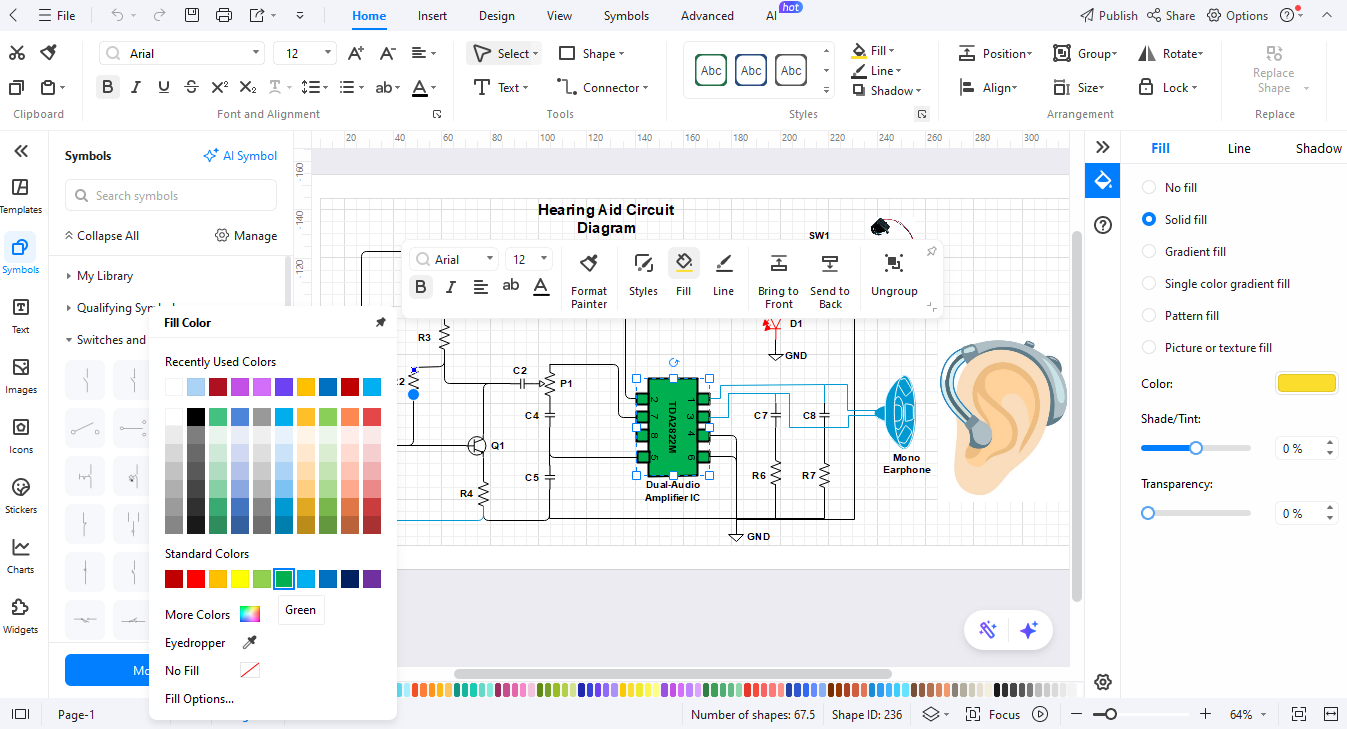Open the Text sidebar panel

[x=21, y=315]
